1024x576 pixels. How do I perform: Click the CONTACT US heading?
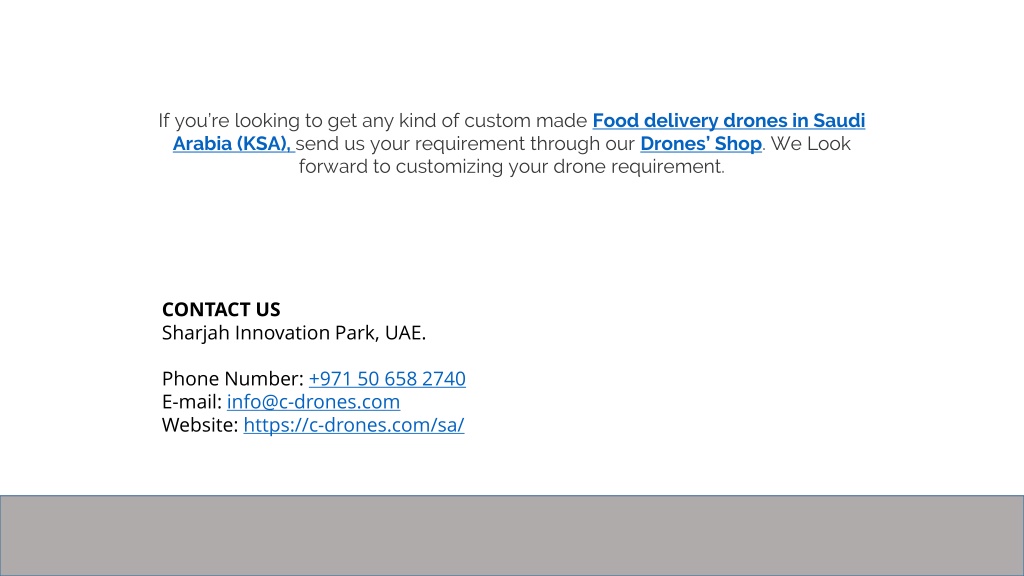coord(221,309)
